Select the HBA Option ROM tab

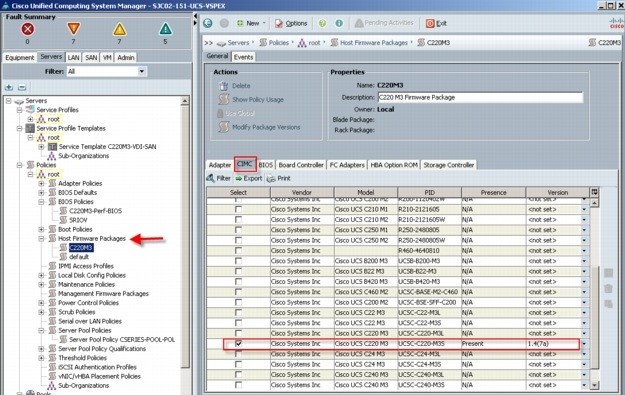394,165
